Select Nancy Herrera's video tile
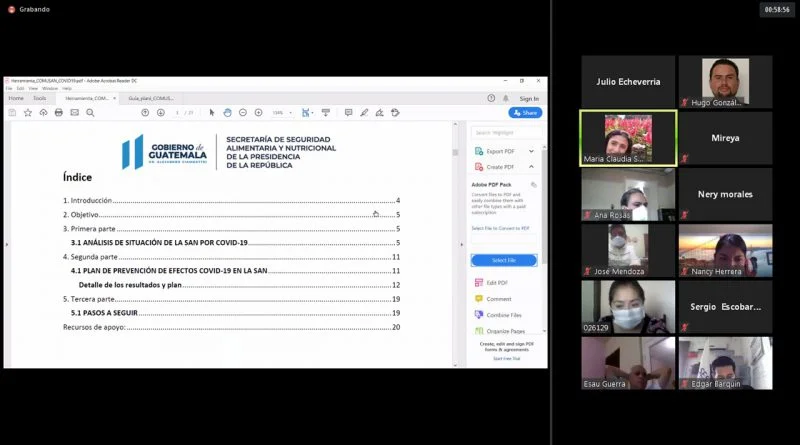800x445 pixels. [x=725, y=251]
